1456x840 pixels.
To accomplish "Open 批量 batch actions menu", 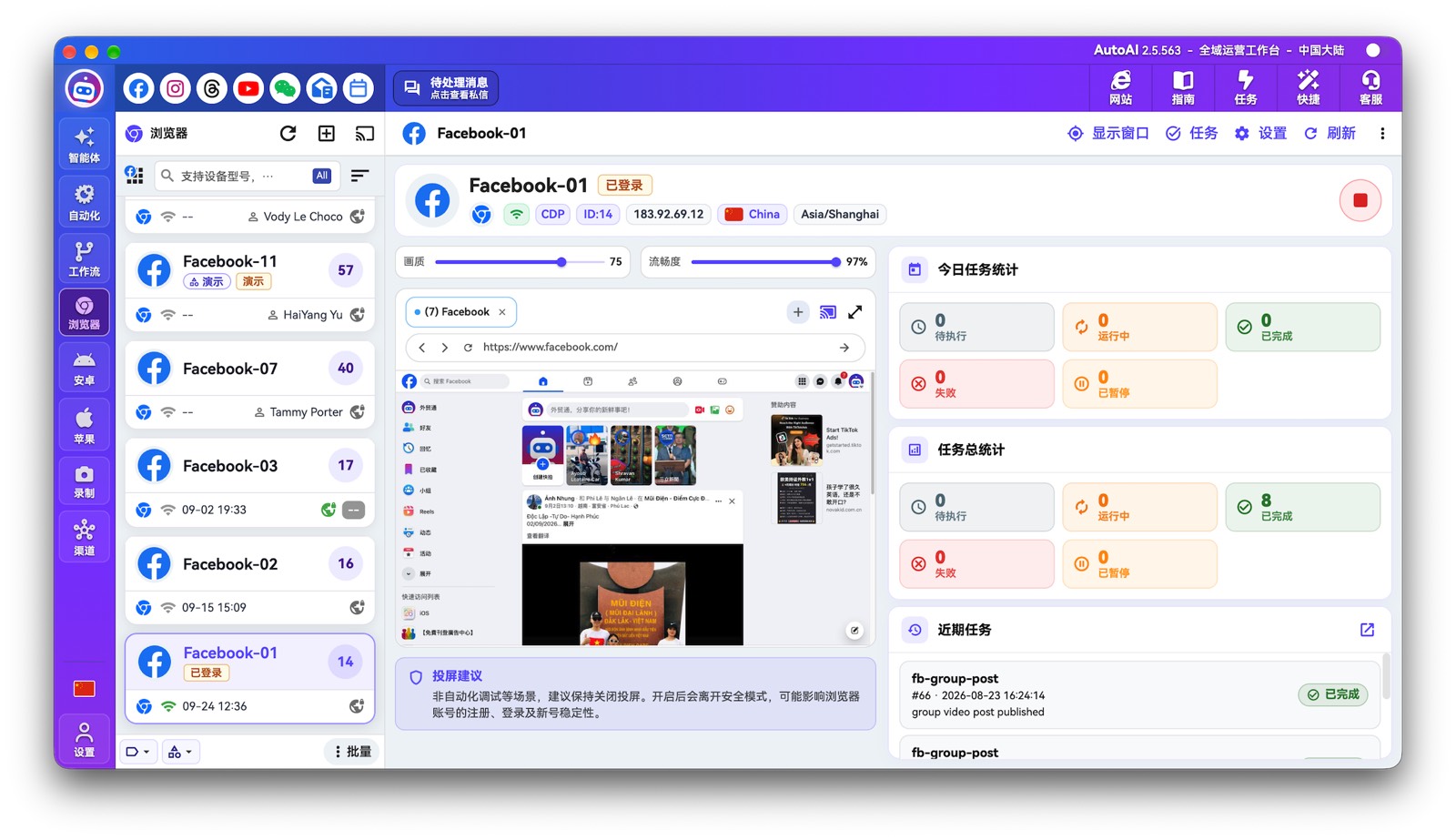I will coord(352,752).
